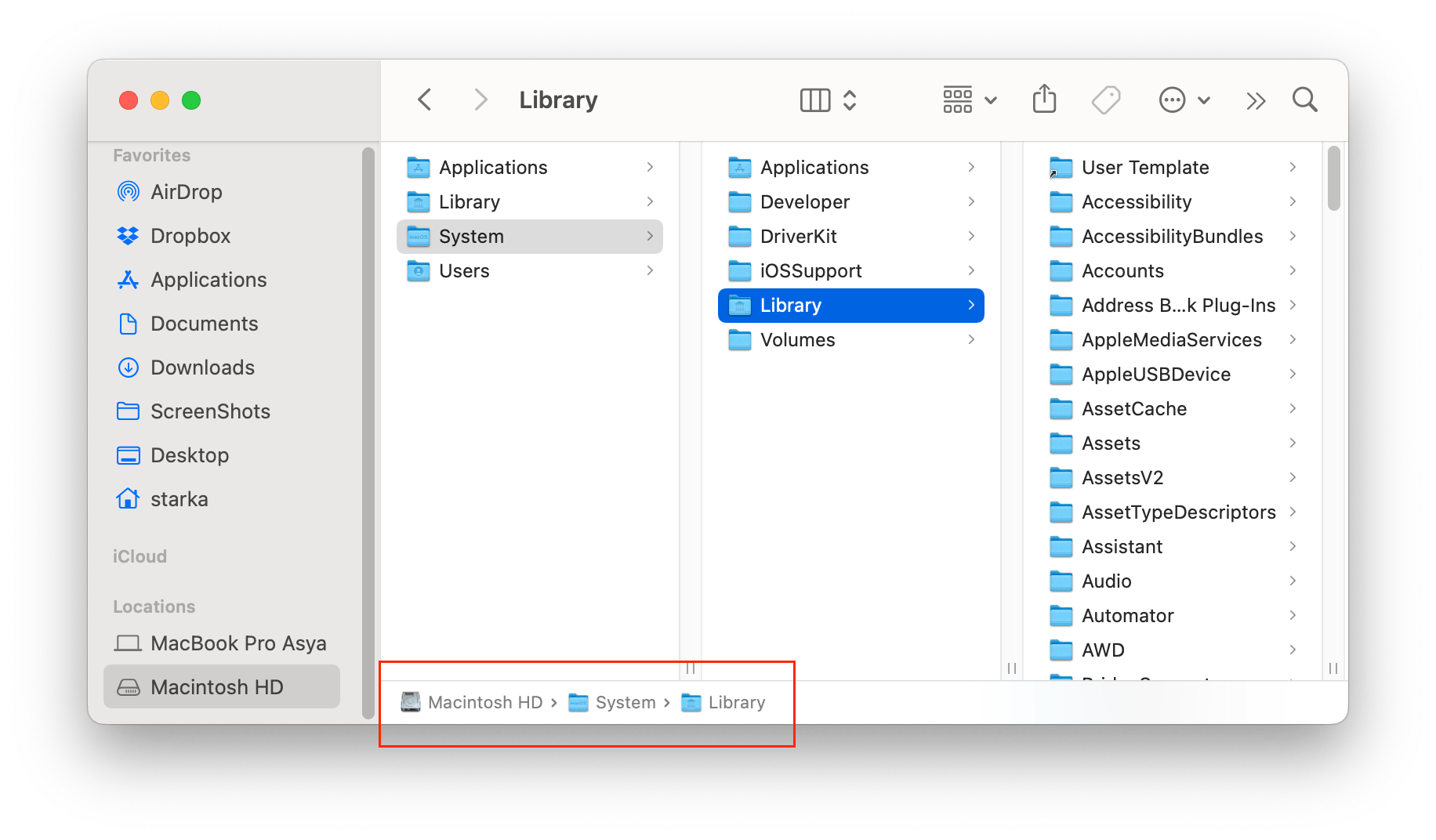This screenshot has width=1436, height=840.
Task: Click the more toolbar items chevron icon
Action: [x=1256, y=100]
